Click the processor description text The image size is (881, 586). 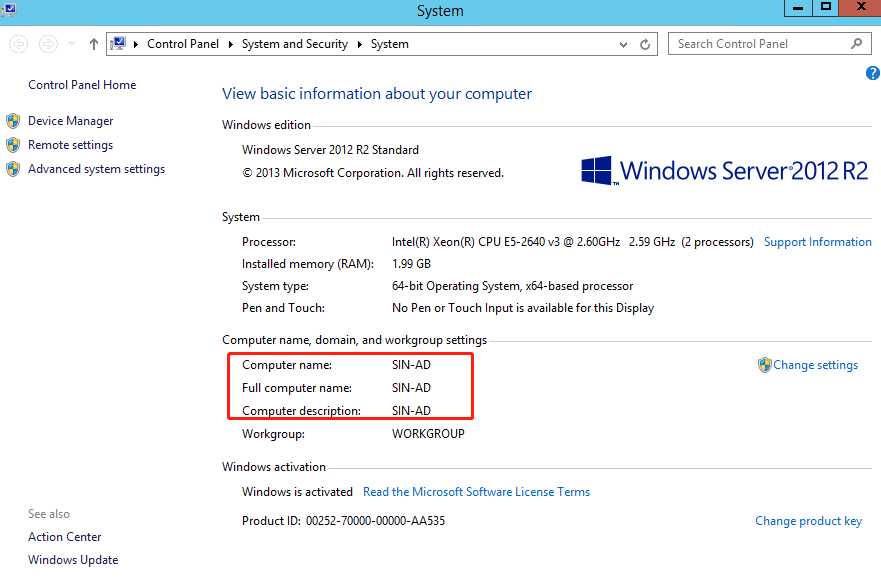point(573,242)
